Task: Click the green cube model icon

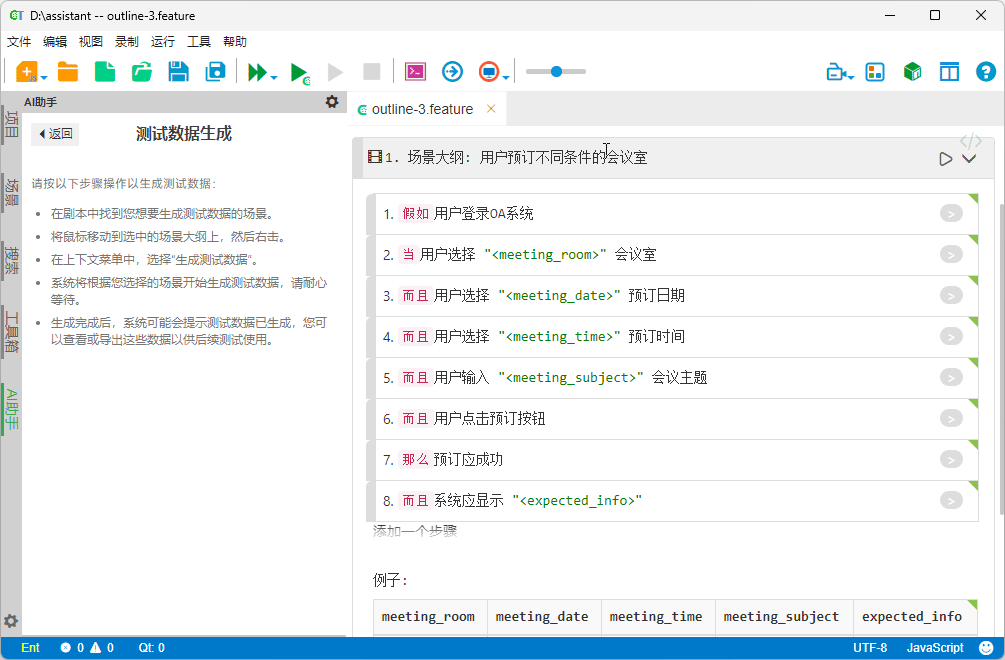Action: pyautogui.click(x=912, y=72)
